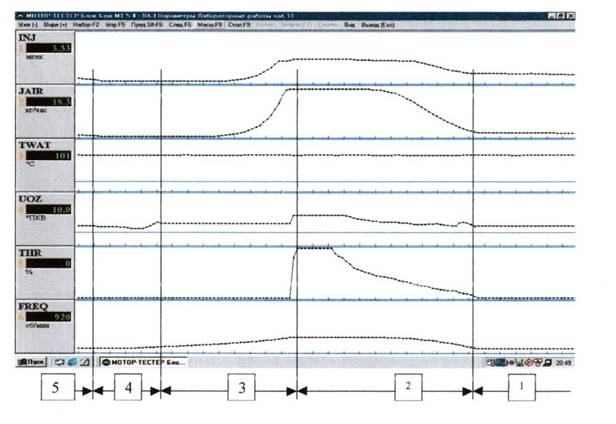Select the 'Пред.Sft-F6' menu item
616x424 pixels.
(x=147, y=25)
